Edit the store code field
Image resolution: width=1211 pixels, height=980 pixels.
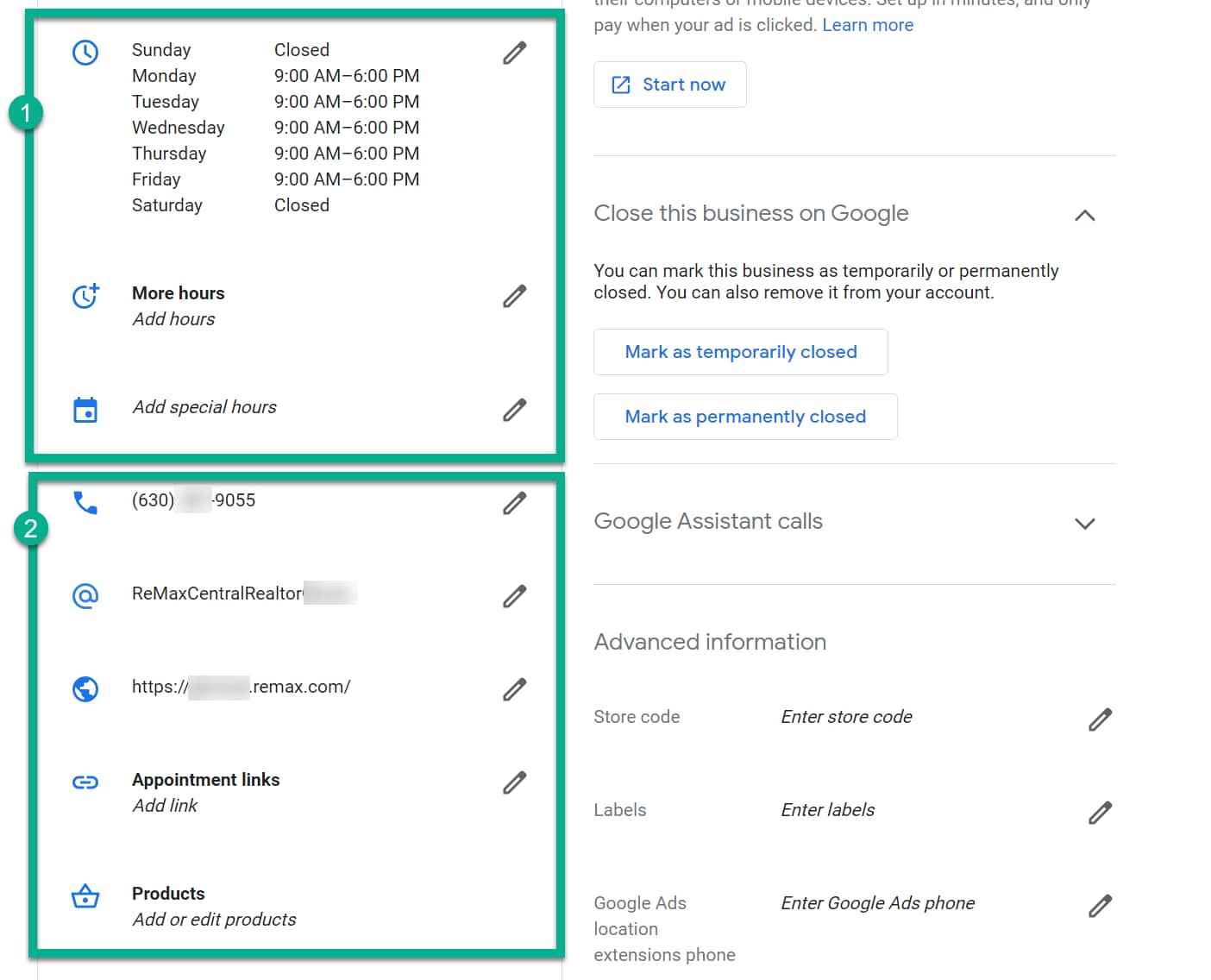point(1100,719)
